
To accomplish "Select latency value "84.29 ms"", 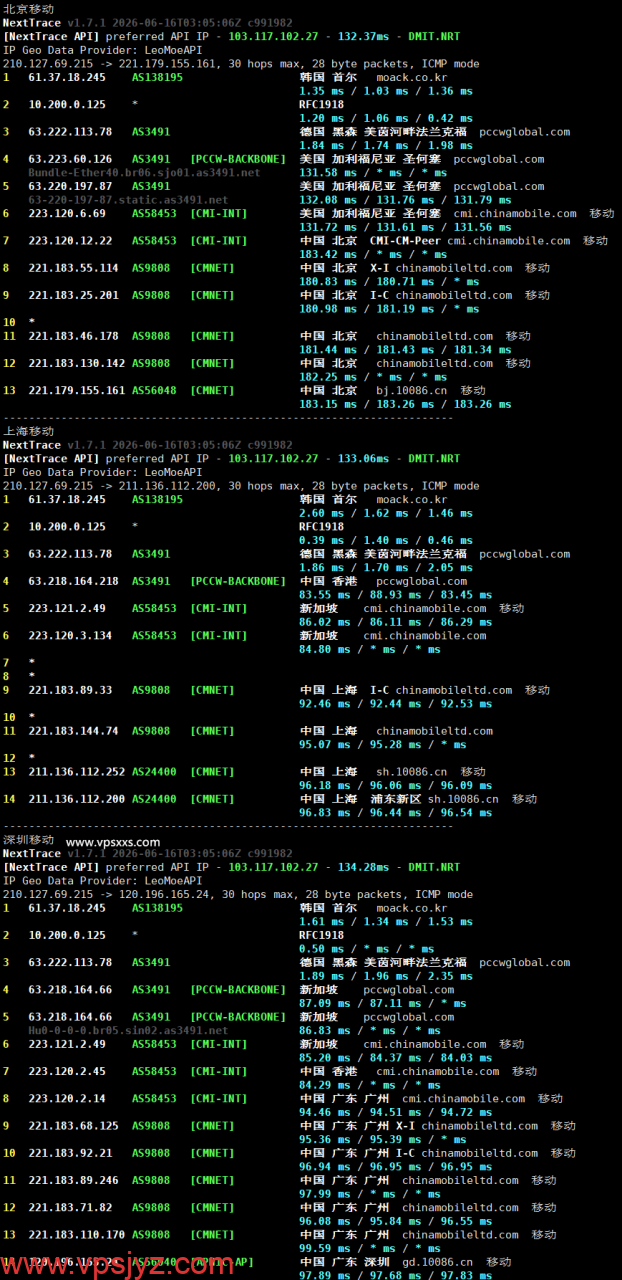I will pyautogui.click(x=325, y=1085).
